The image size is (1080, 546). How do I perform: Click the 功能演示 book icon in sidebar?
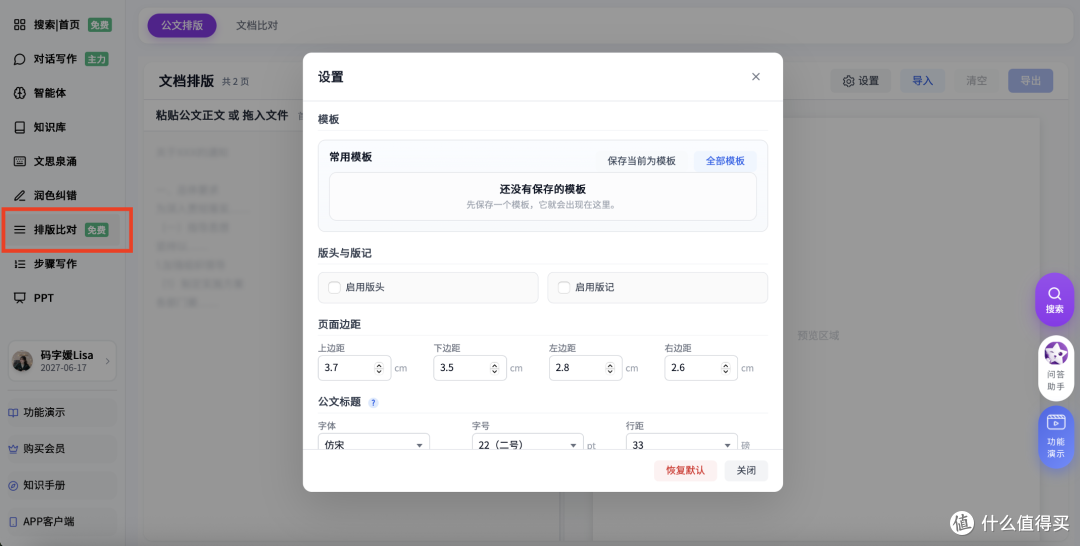pos(13,412)
